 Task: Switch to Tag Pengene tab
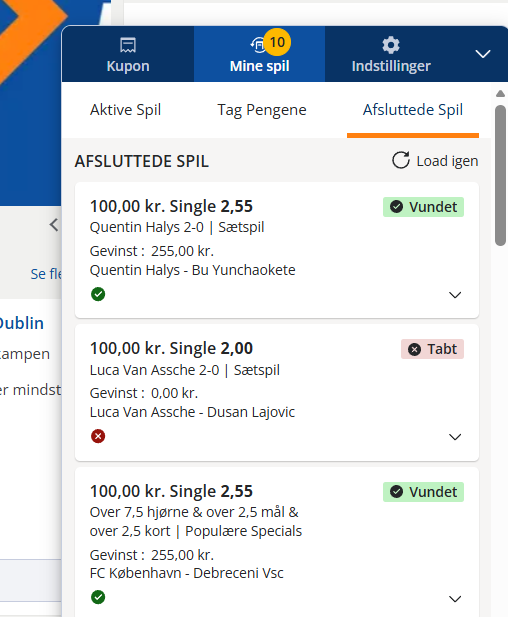pos(262,110)
